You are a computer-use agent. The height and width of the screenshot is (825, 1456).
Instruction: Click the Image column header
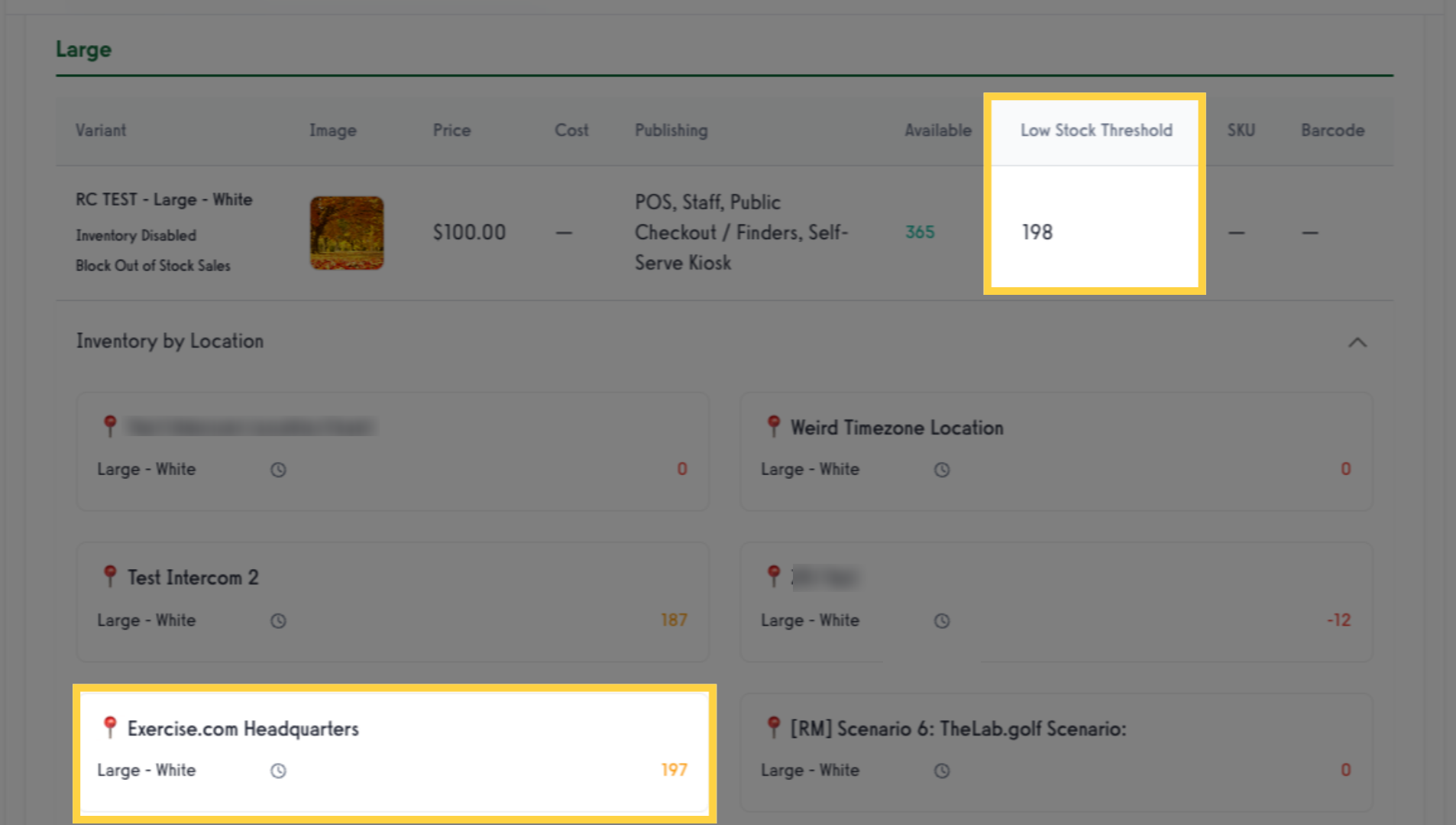pos(332,131)
